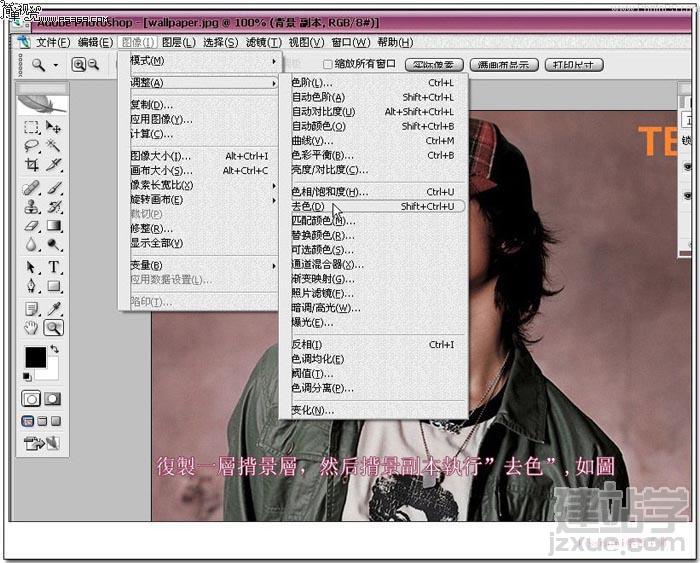This screenshot has width=700, height=563.
Task: Open the Zoom tool preset picker arrow
Action: (56, 65)
